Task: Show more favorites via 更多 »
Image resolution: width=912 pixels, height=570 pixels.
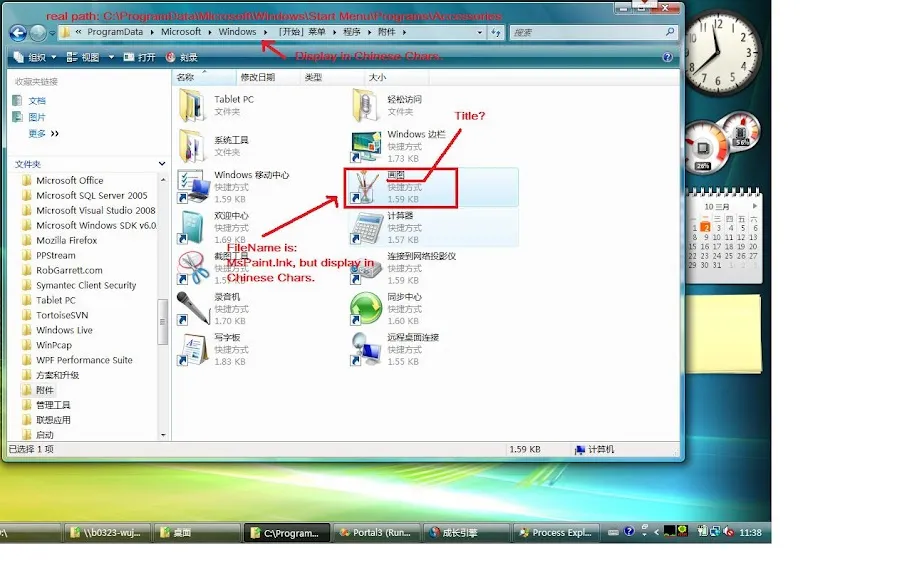Action: [44, 133]
